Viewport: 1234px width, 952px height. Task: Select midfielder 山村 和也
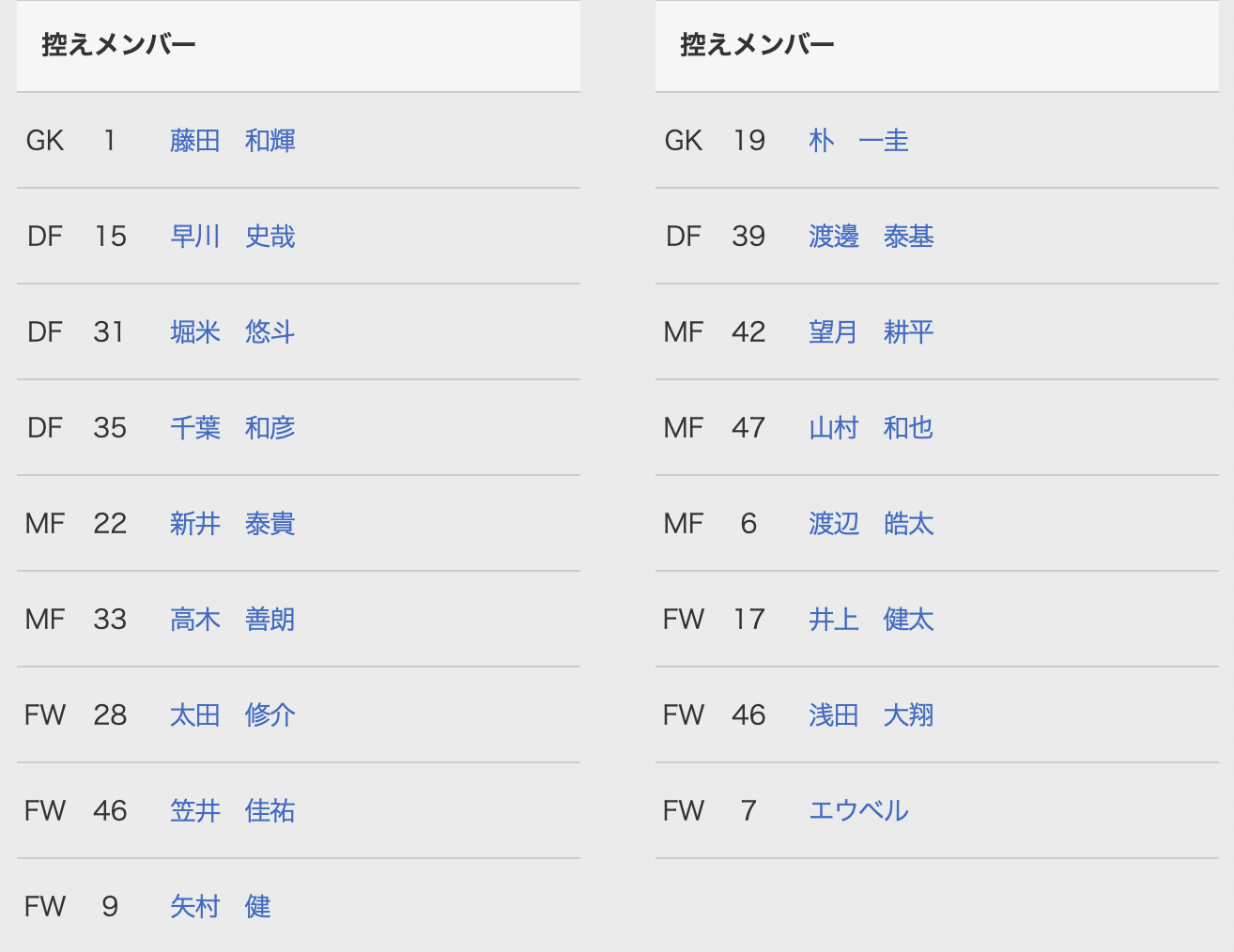[x=871, y=428]
